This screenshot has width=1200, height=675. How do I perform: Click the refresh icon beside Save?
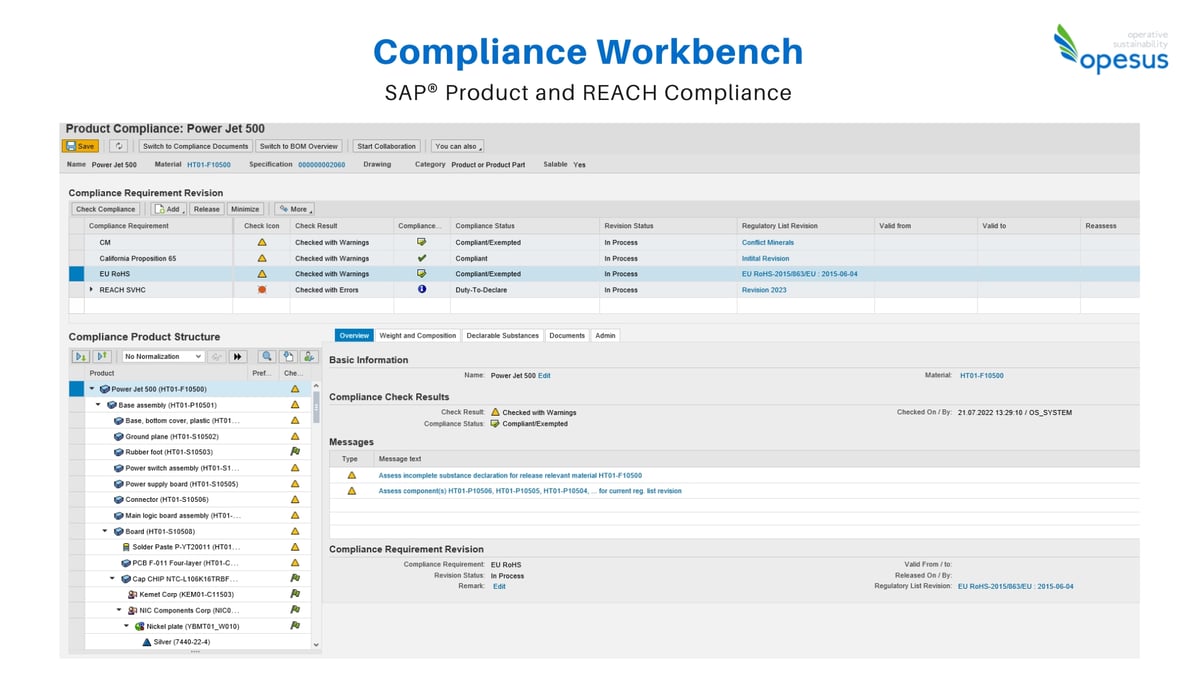pos(119,145)
